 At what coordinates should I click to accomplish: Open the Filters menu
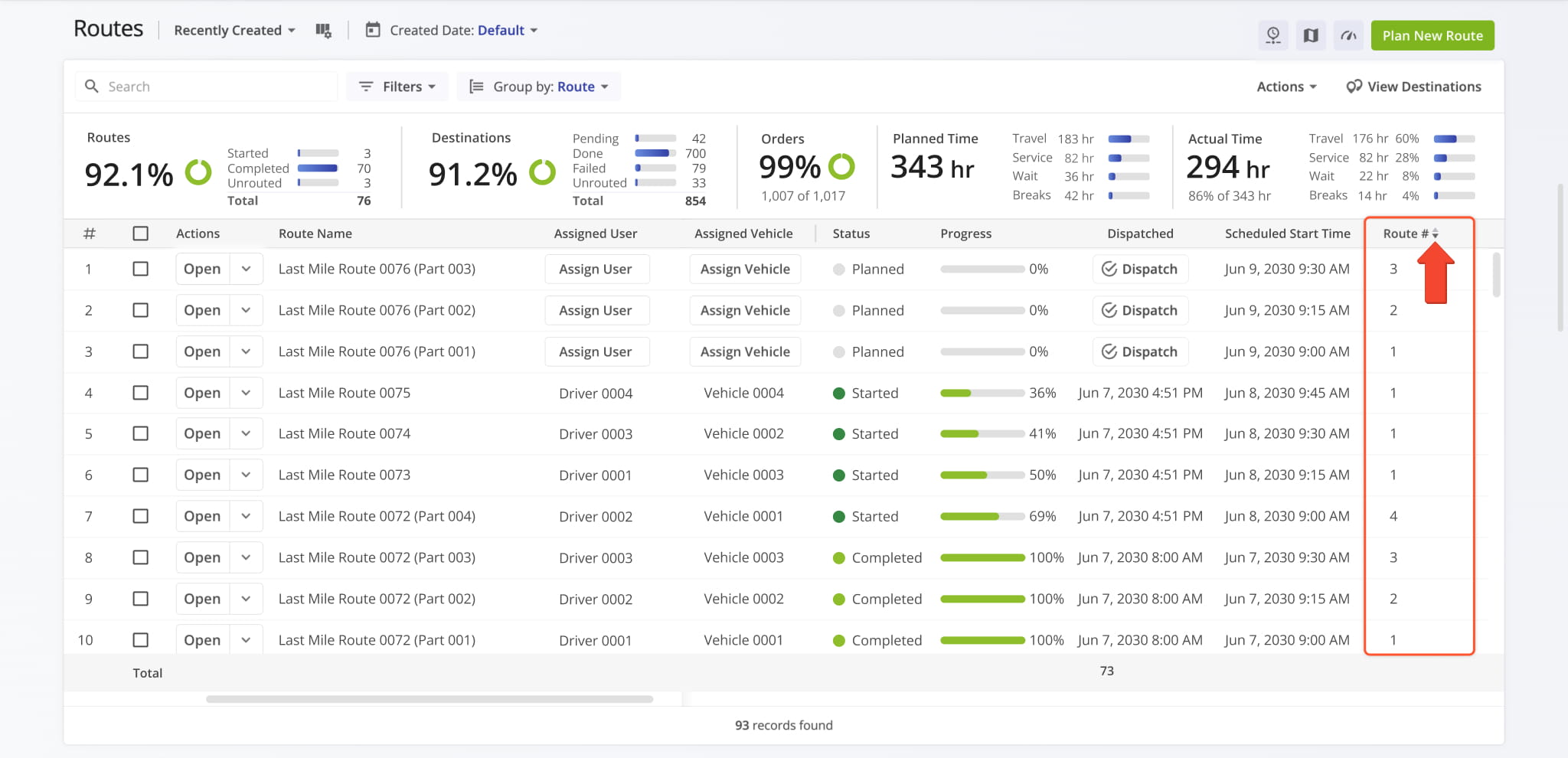pos(397,87)
